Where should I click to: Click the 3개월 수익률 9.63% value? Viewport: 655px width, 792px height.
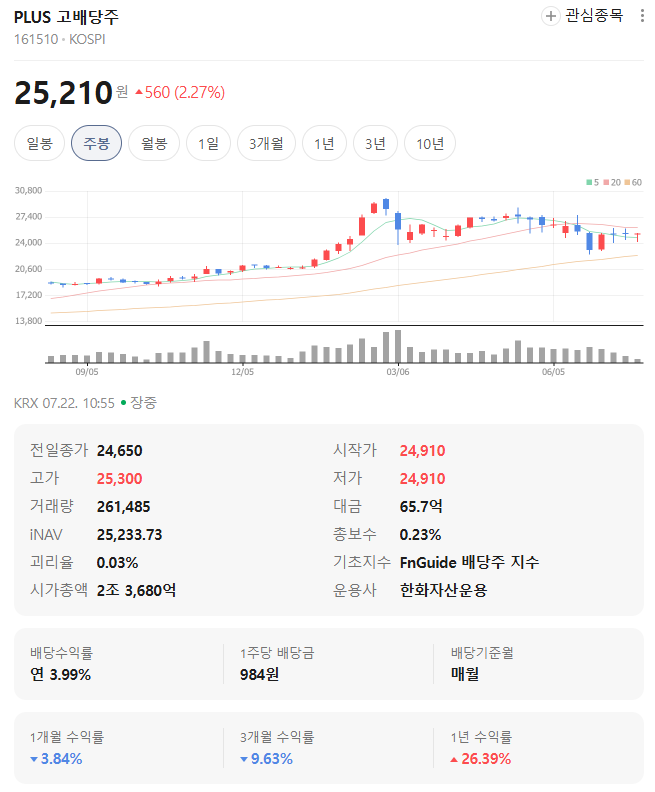pyautogui.click(x=267, y=759)
